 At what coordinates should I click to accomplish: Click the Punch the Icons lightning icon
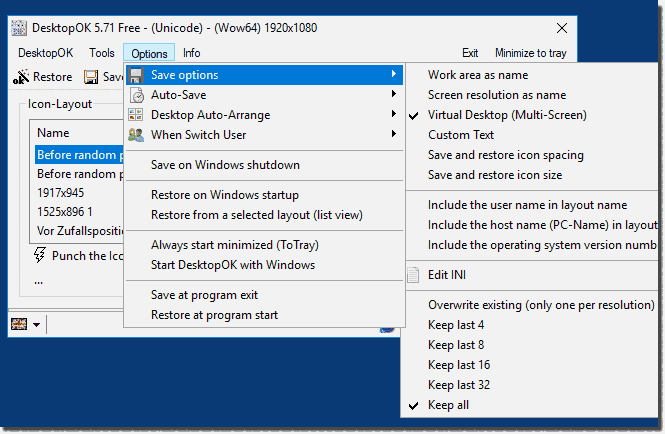pos(40,256)
